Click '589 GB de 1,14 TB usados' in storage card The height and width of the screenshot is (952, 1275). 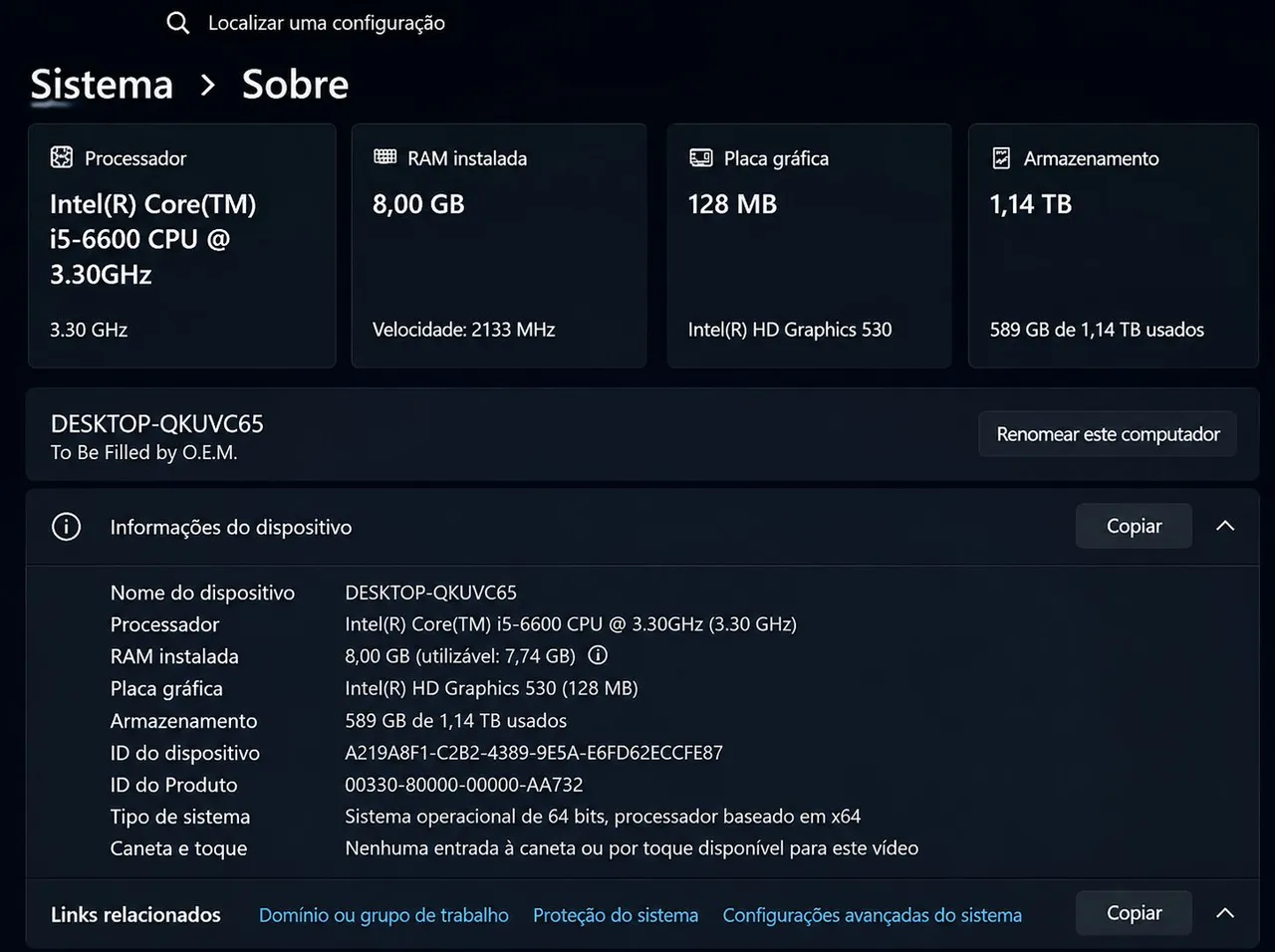1097,330
